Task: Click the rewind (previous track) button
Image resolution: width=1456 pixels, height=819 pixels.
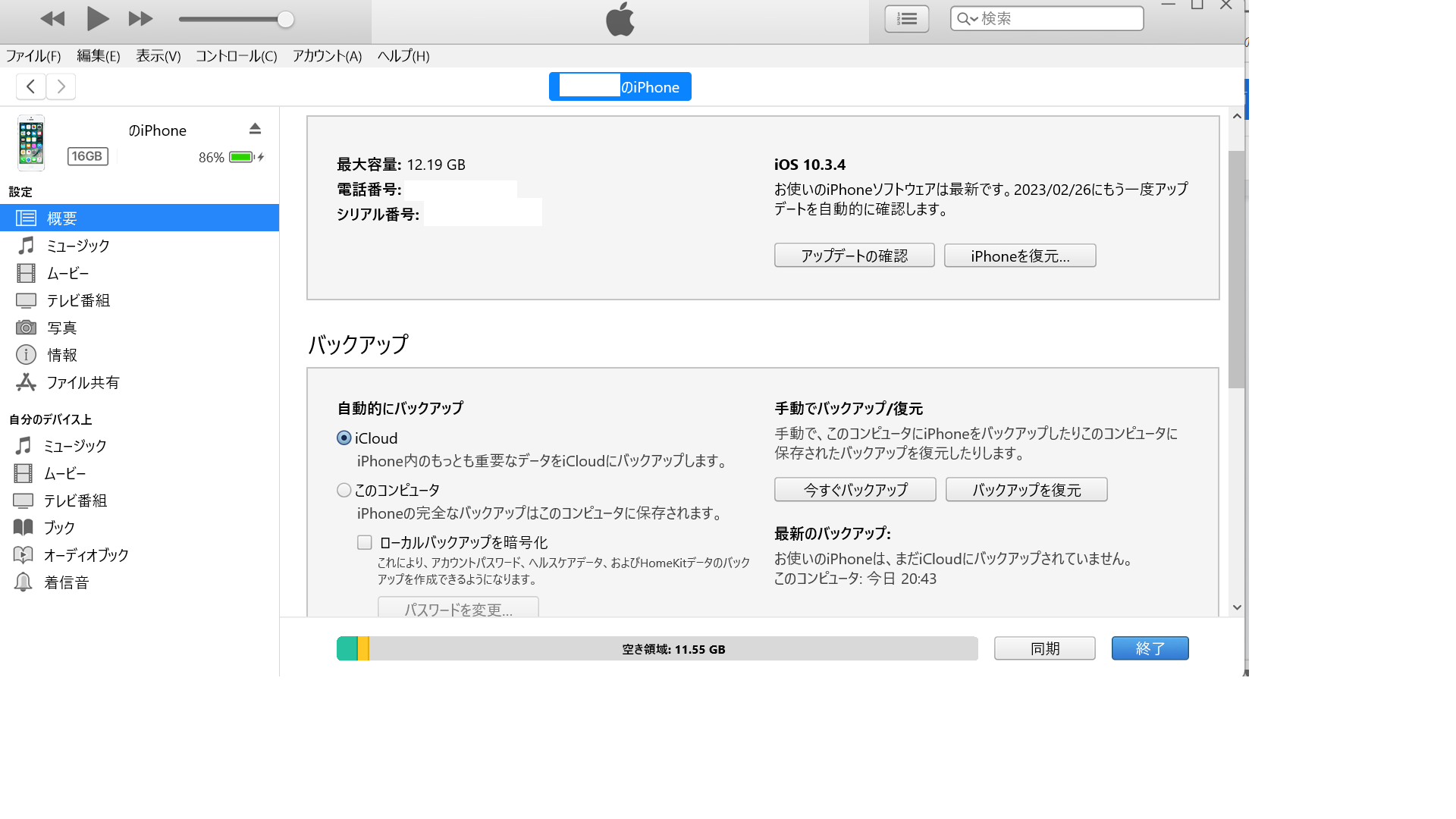Action: (52, 19)
